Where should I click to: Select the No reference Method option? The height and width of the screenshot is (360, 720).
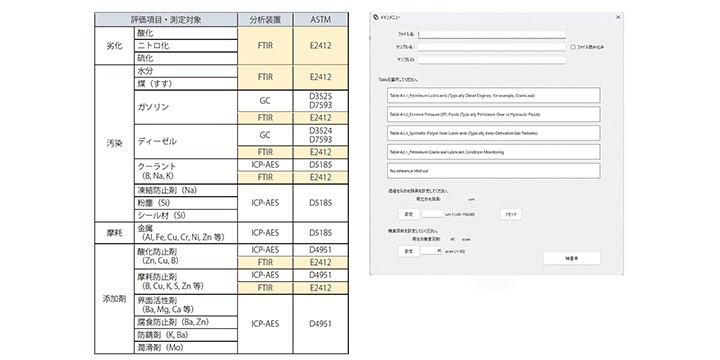pyautogui.click(x=494, y=171)
